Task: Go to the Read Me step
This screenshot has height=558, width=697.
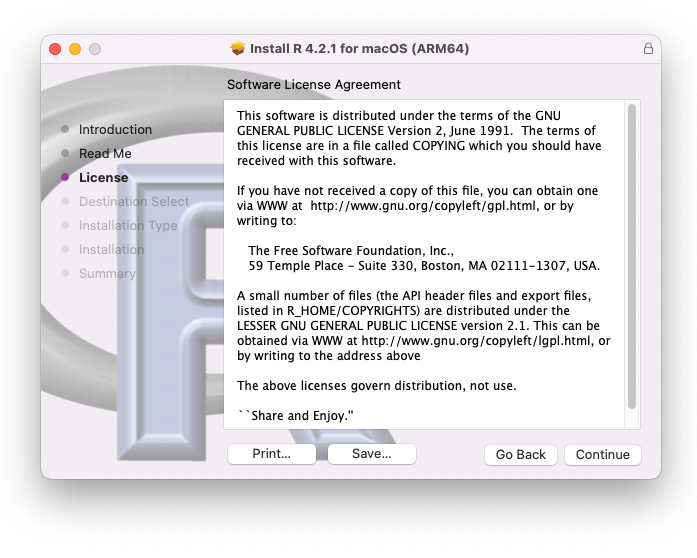Action: coord(105,154)
